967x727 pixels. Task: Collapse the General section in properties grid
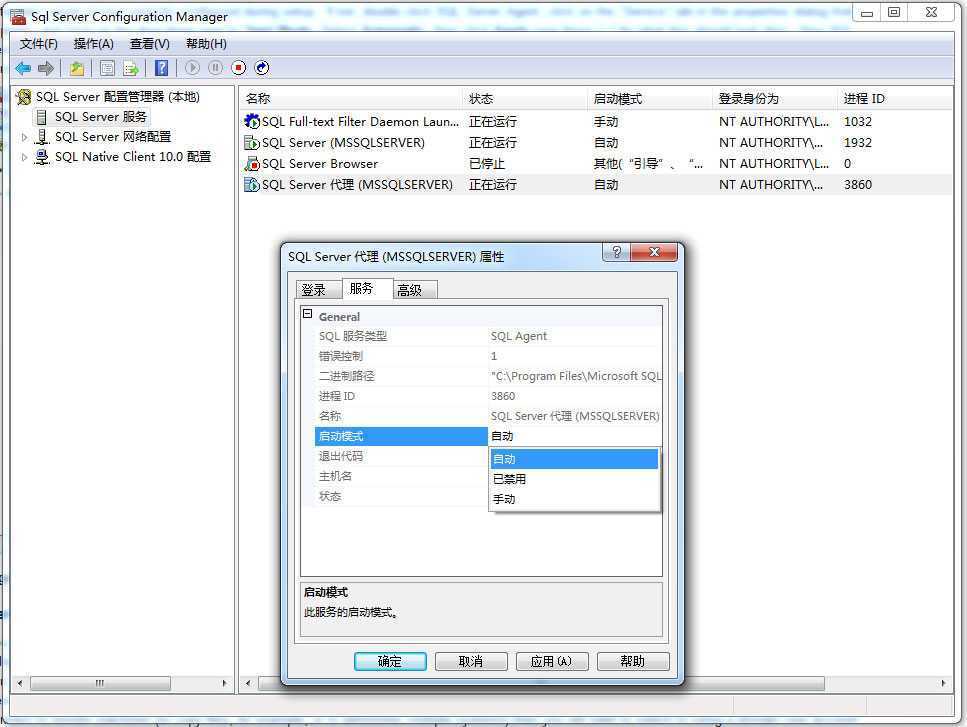coord(307,314)
